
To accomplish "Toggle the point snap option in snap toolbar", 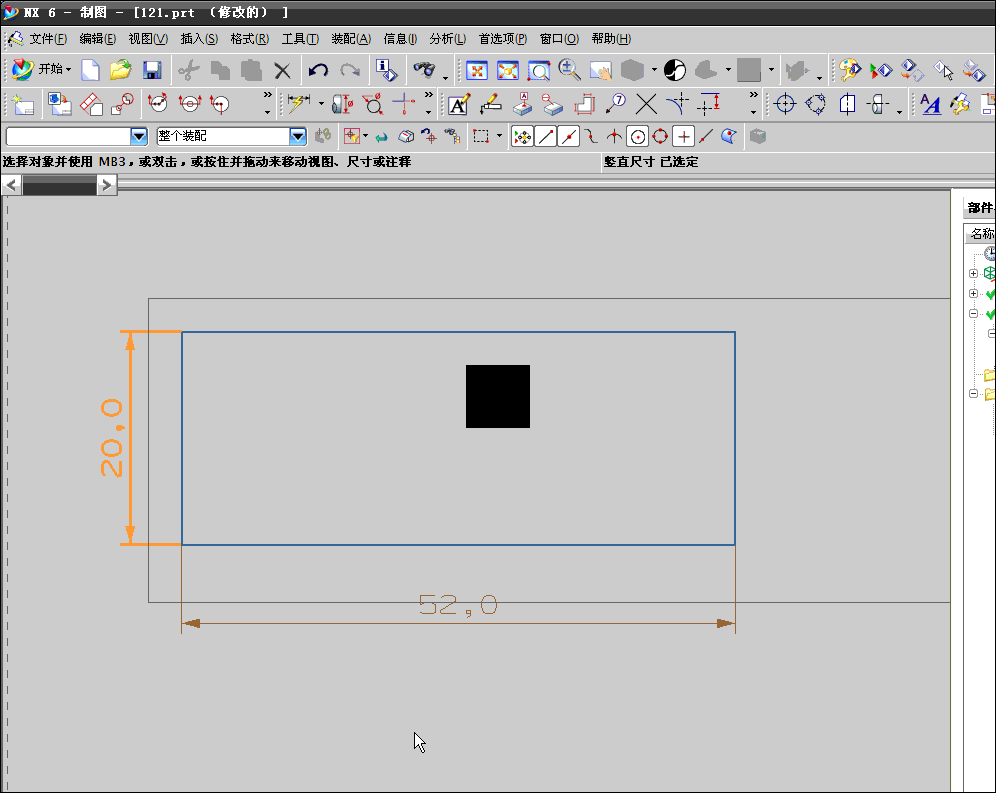I will [x=685, y=135].
